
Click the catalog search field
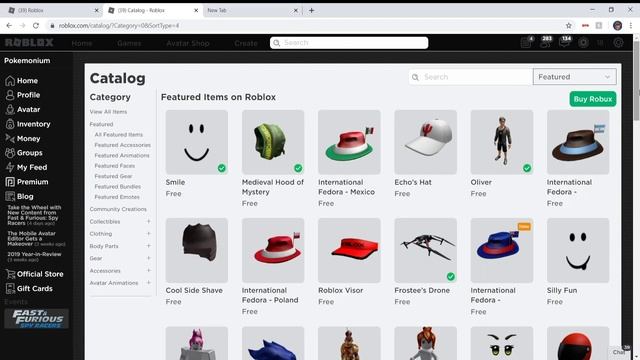pos(471,77)
